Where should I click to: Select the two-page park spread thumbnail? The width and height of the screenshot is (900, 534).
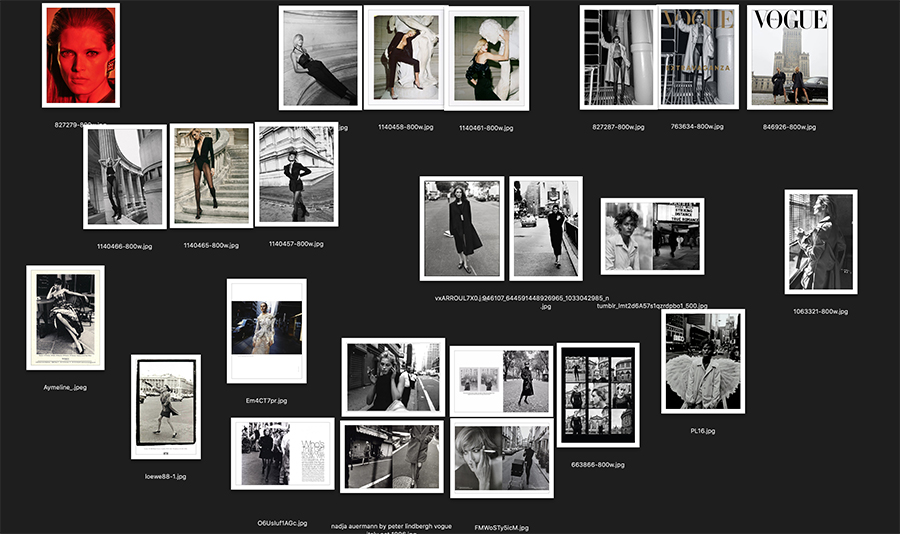[x=502, y=381]
